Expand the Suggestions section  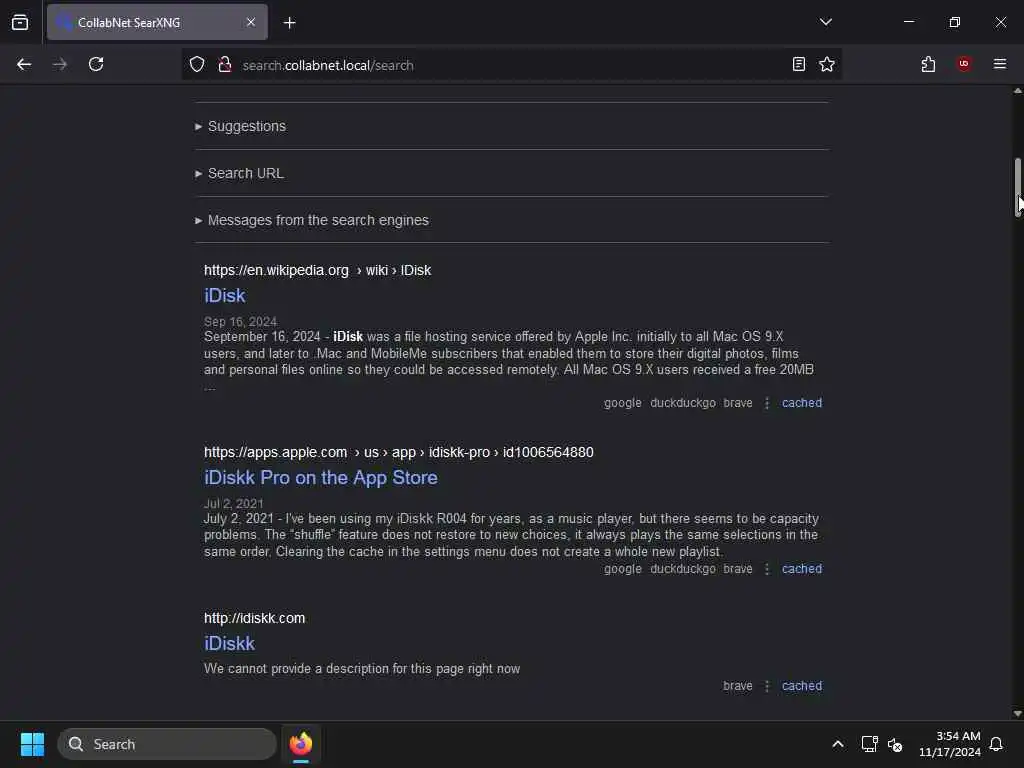[x=246, y=126]
